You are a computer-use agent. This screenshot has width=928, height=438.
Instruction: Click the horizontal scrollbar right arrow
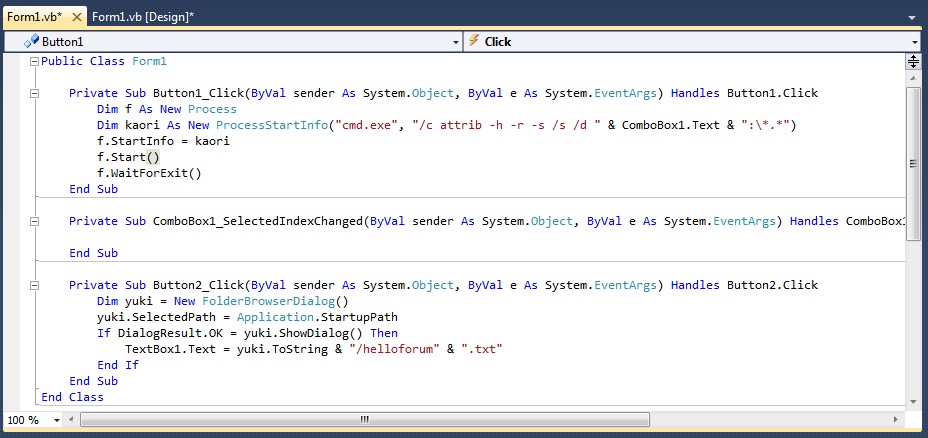point(896,420)
